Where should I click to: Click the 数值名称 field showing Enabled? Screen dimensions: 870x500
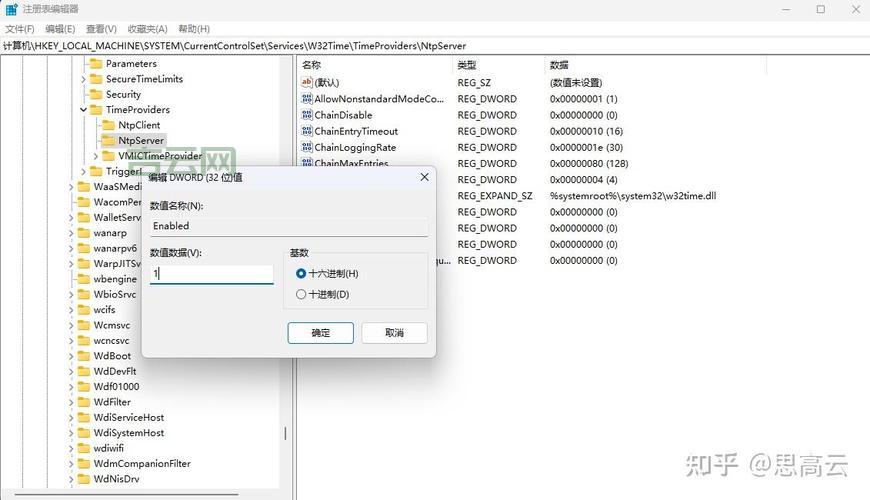[289, 226]
